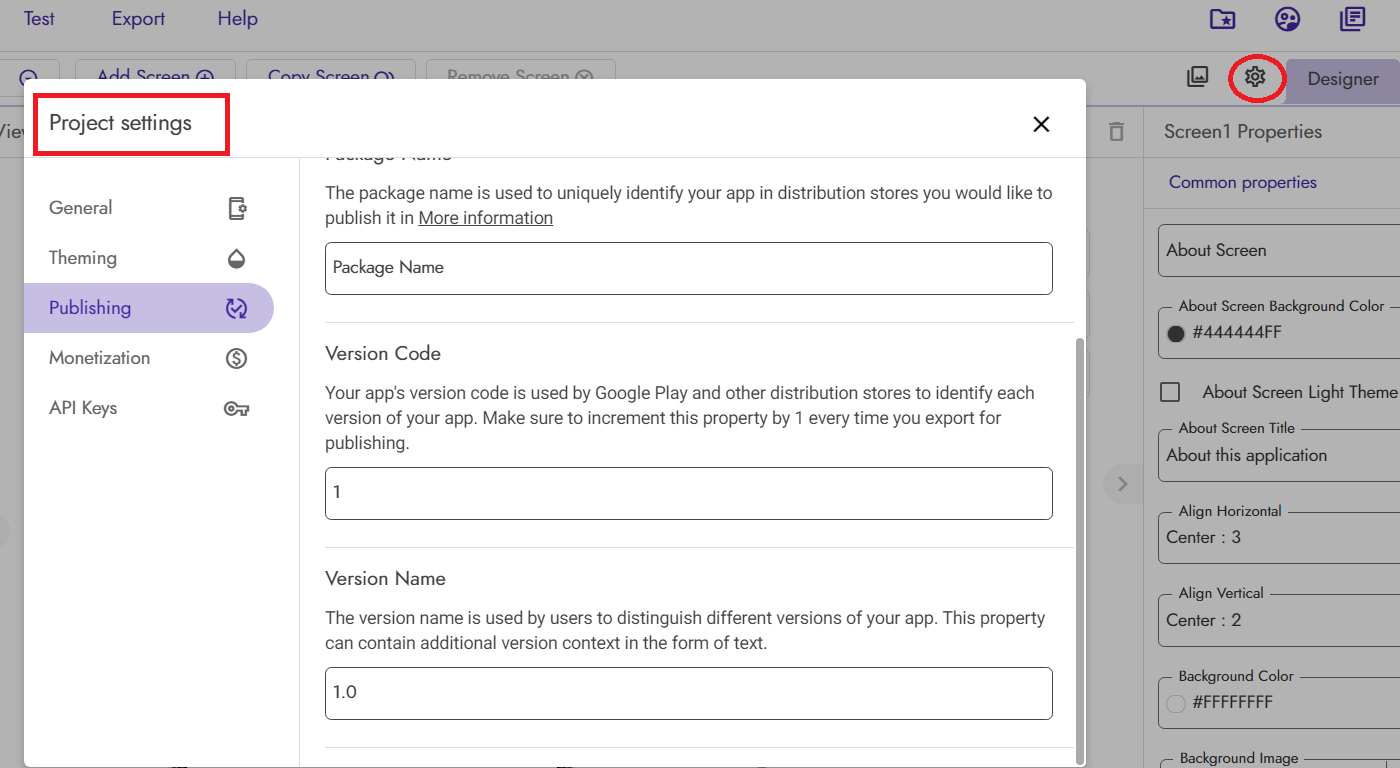This screenshot has height=768, width=1400.
Task: Expand the Align Horizontal dropdown
Action: pyautogui.click(x=1280, y=537)
